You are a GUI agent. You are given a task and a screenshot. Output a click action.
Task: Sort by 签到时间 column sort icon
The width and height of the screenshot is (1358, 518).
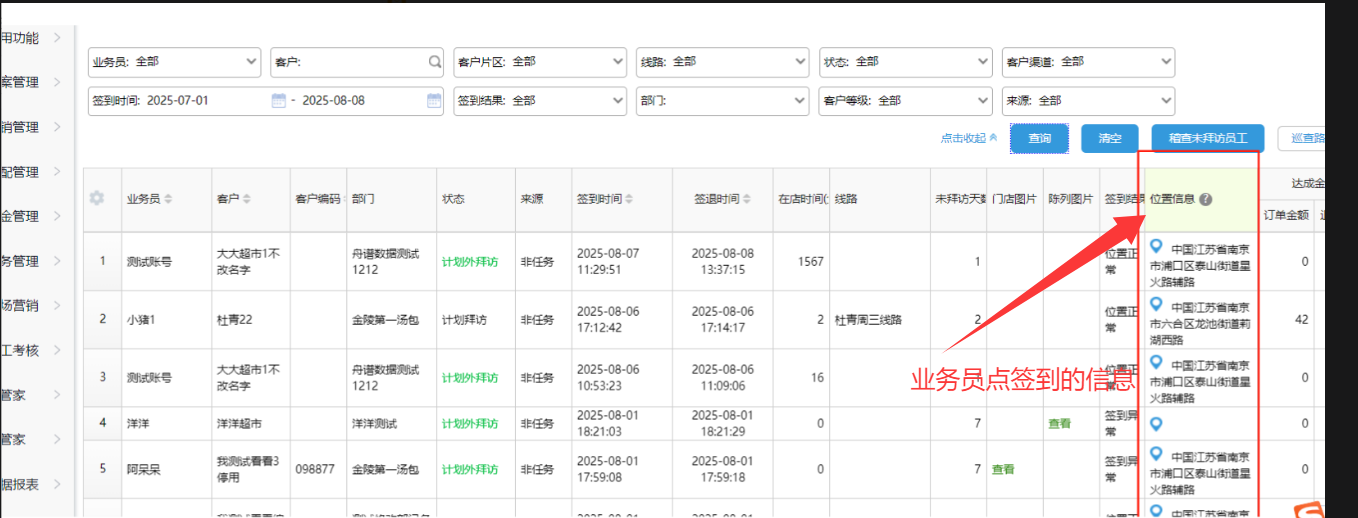click(x=629, y=199)
